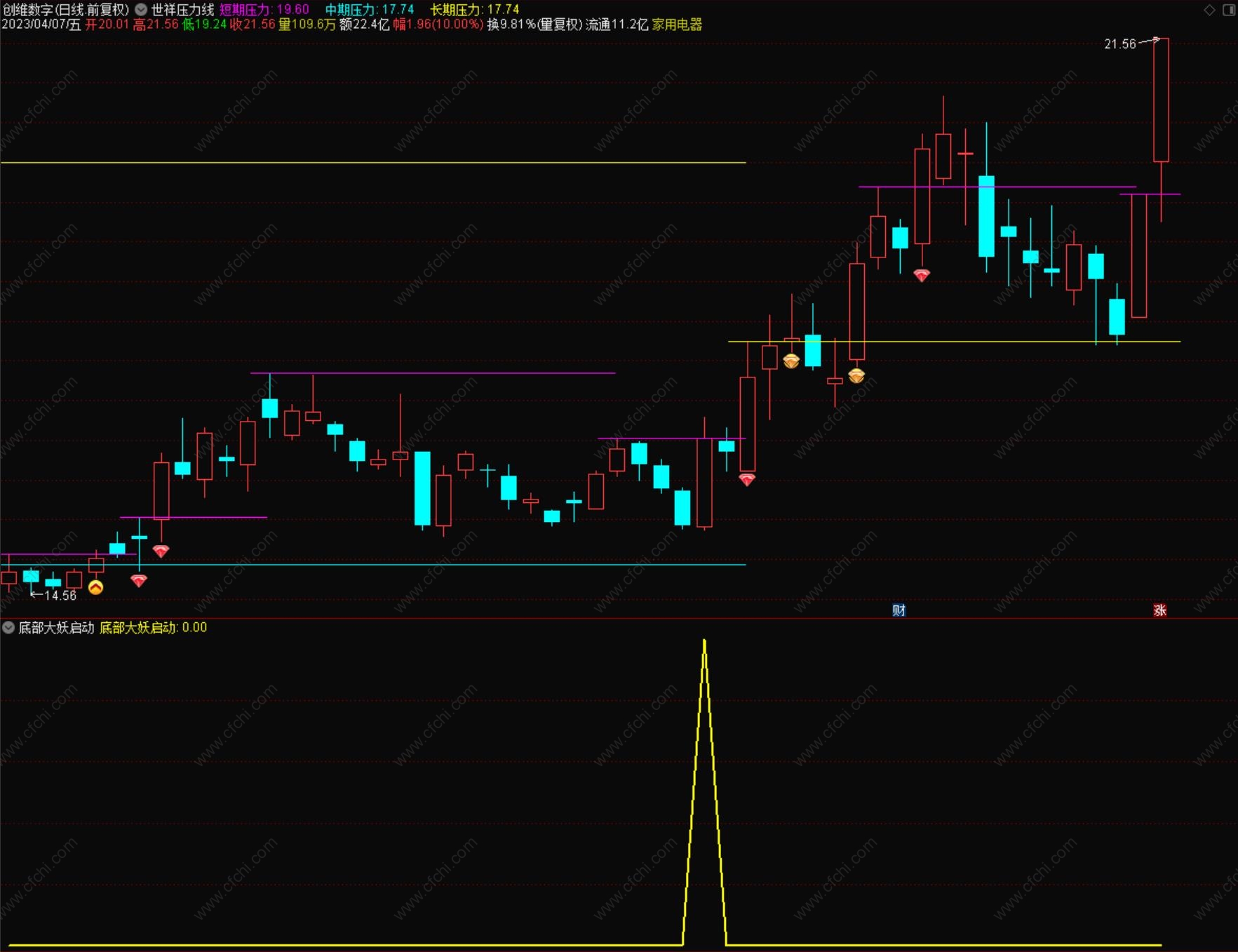1238x952 pixels.
Task: Click the 21.56 high price label on chart
Action: point(1120,44)
